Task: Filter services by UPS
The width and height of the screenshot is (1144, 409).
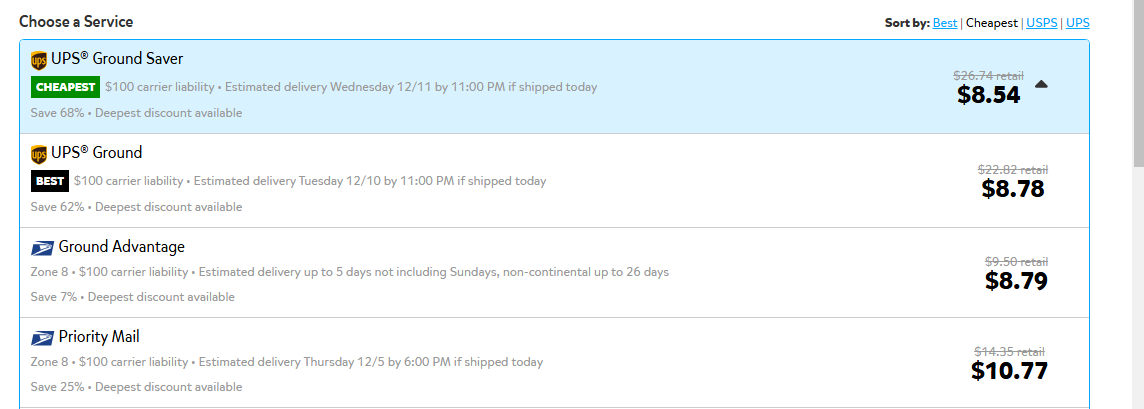Action: click(1078, 23)
